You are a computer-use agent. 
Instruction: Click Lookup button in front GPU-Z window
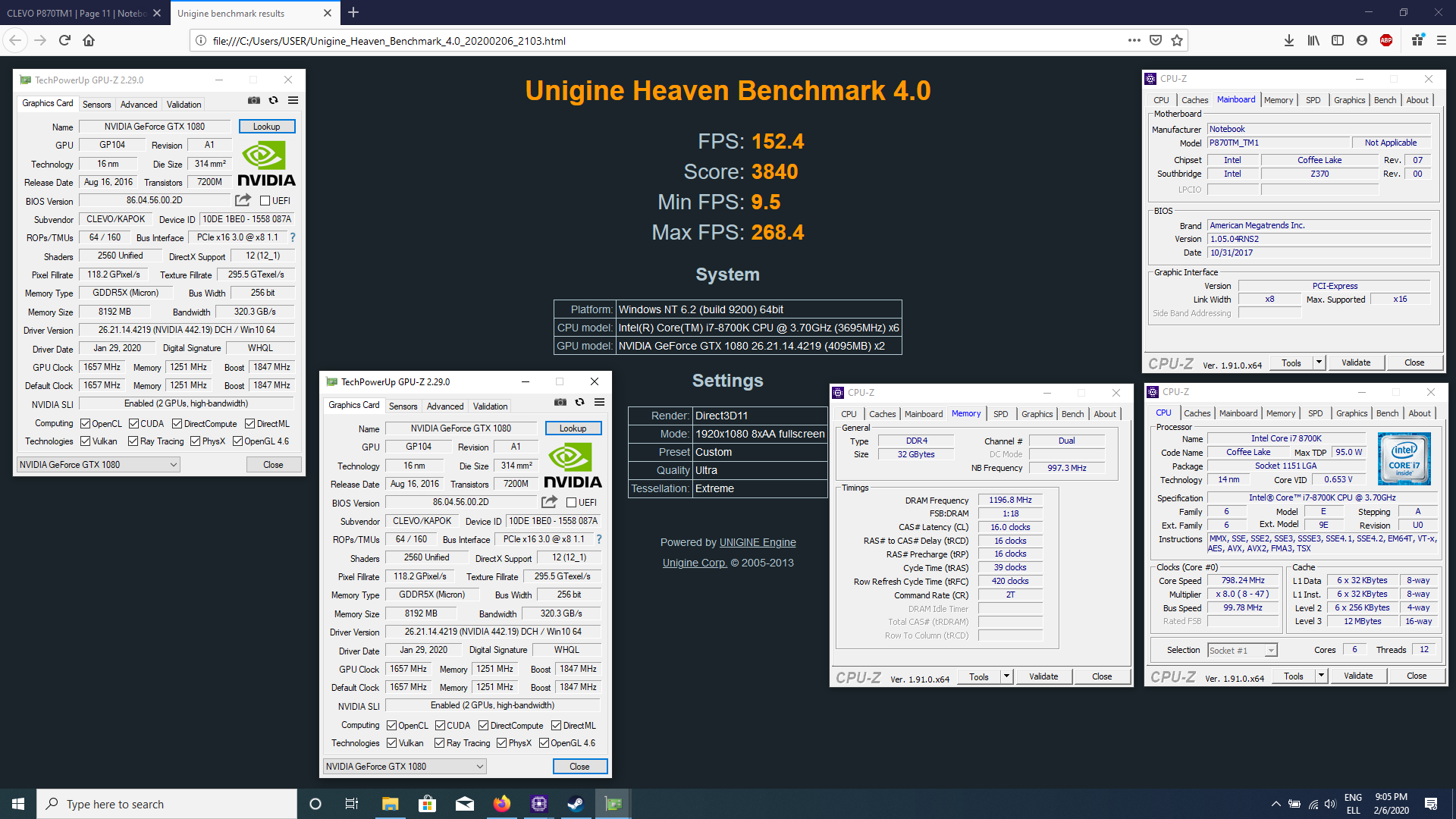573,428
